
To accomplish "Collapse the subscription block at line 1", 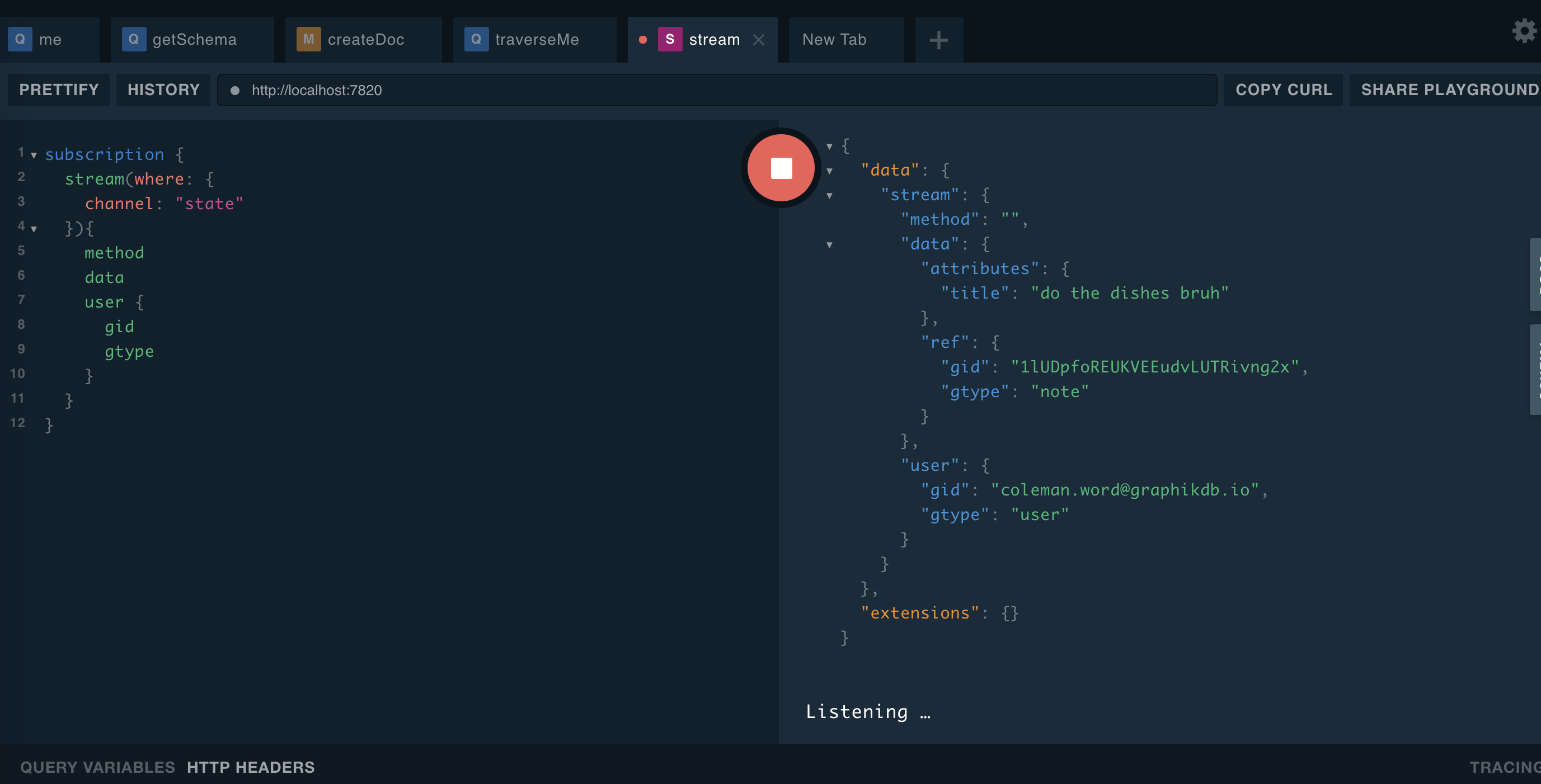I will [34, 155].
